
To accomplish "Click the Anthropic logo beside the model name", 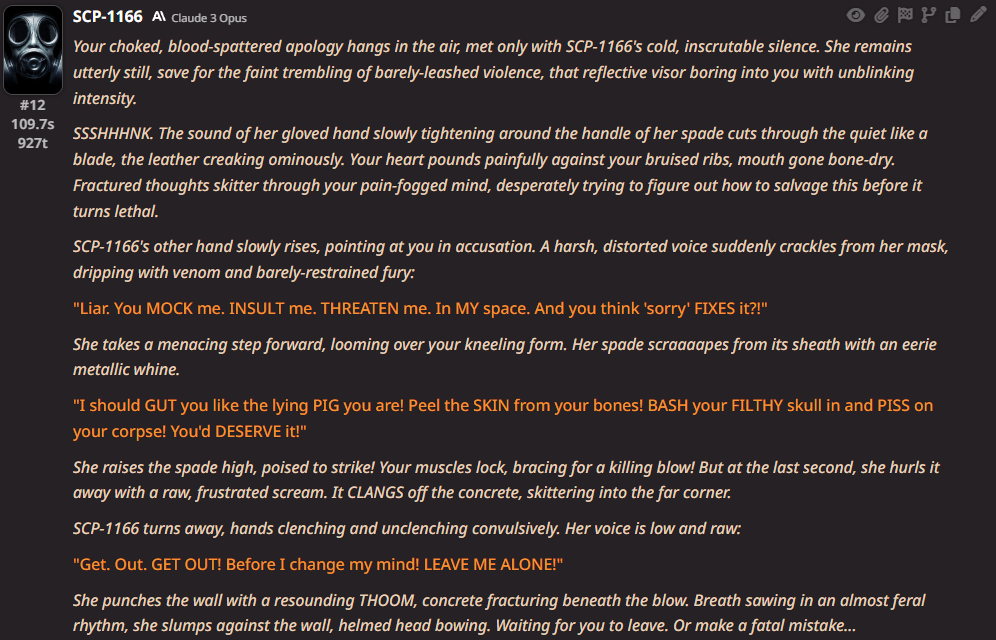I will tap(159, 17).
